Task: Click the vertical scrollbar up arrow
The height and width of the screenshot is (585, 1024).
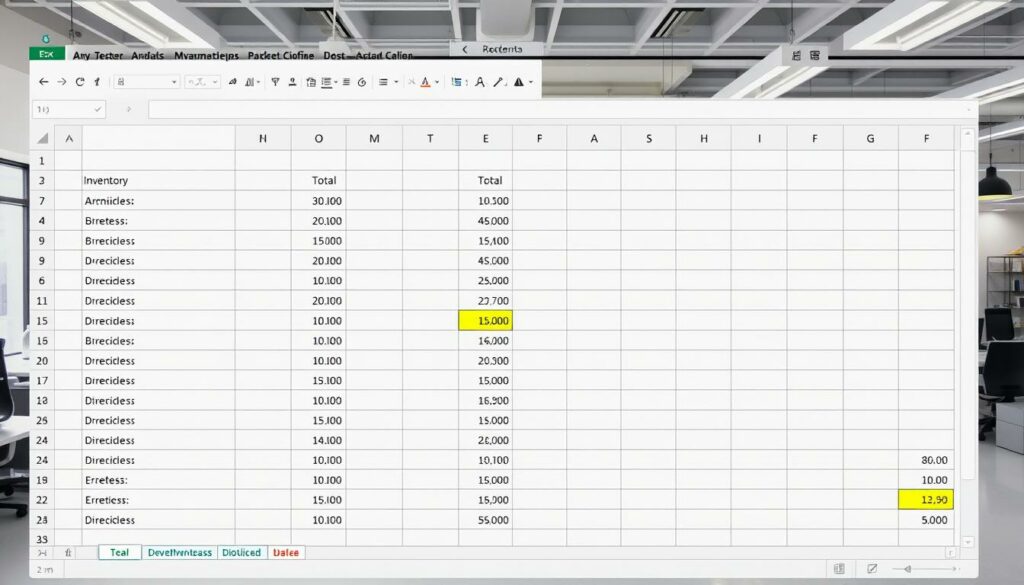Action: 968,135
